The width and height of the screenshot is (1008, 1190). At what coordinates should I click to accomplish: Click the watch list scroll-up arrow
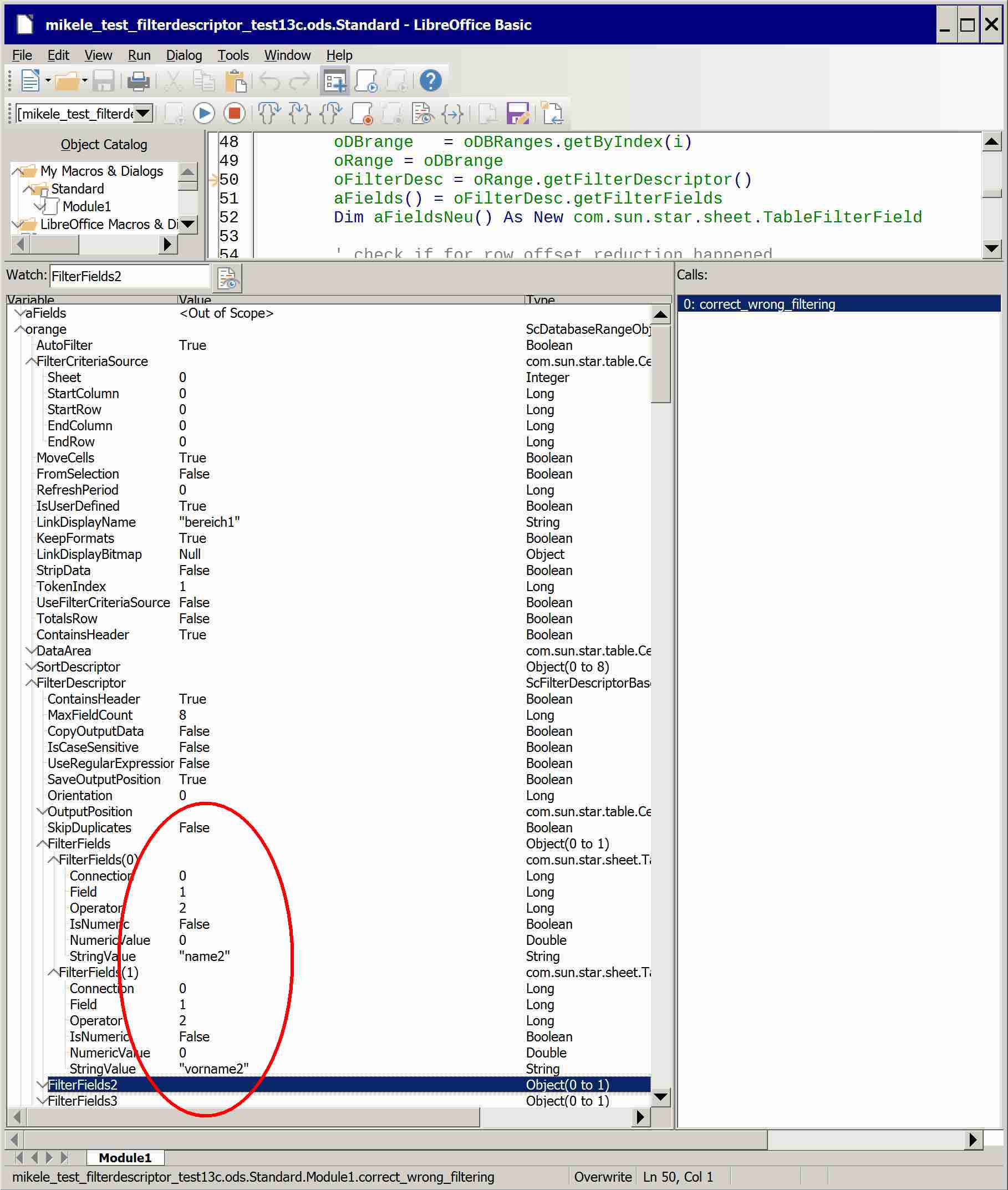tap(660, 314)
